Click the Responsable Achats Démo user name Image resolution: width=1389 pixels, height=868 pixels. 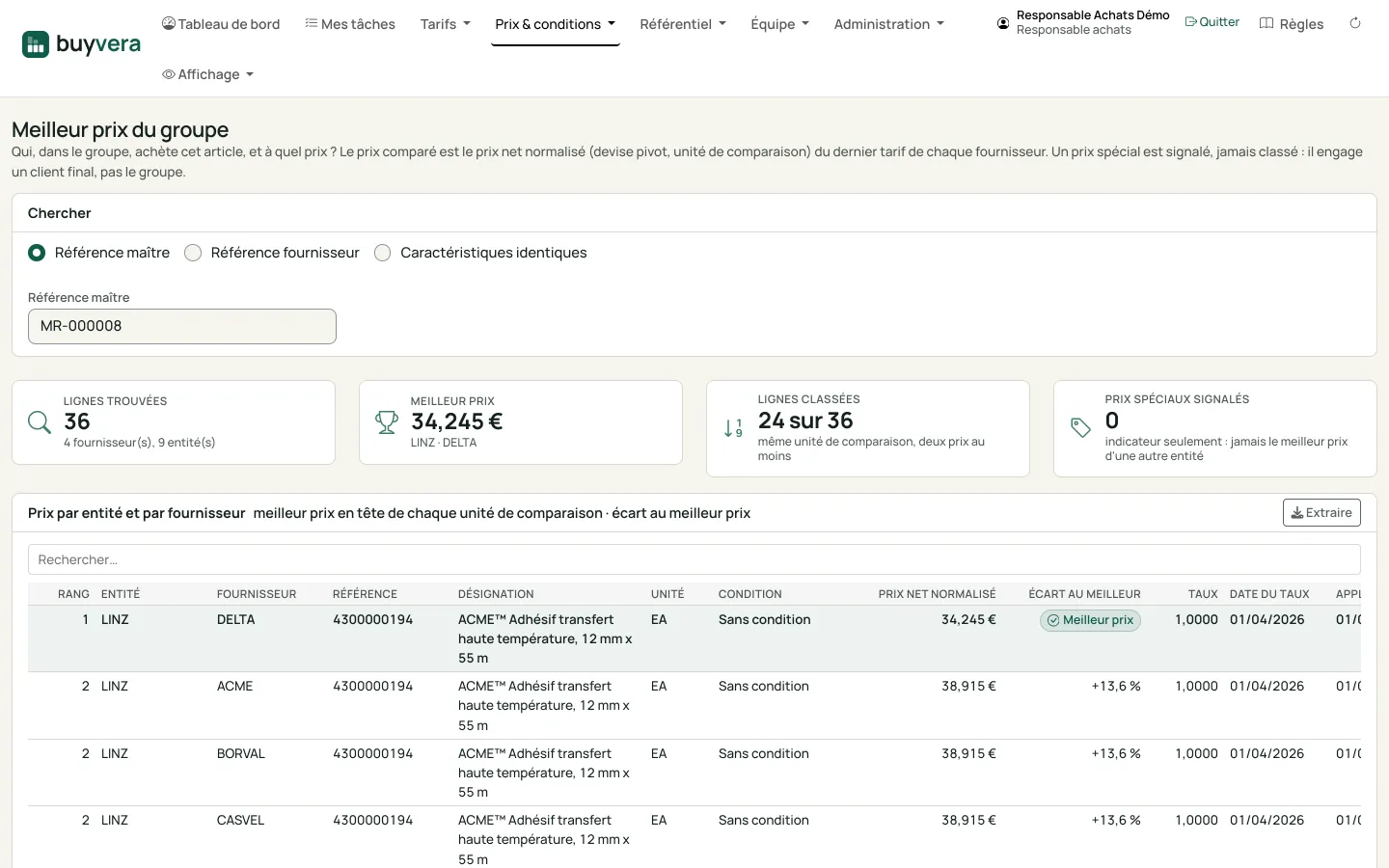click(x=1093, y=15)
